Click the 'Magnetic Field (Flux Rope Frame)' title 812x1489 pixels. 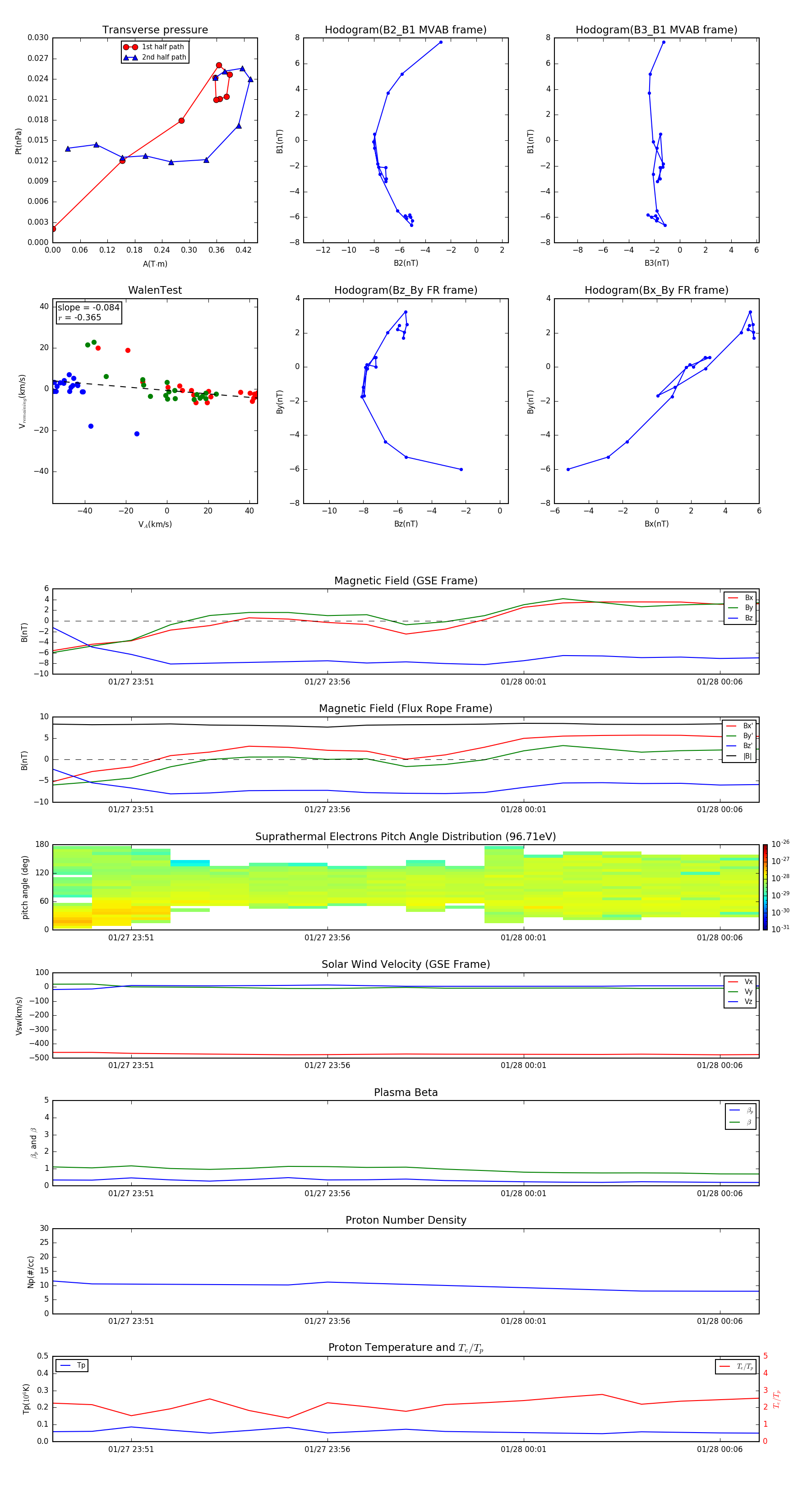click(406, 709)
